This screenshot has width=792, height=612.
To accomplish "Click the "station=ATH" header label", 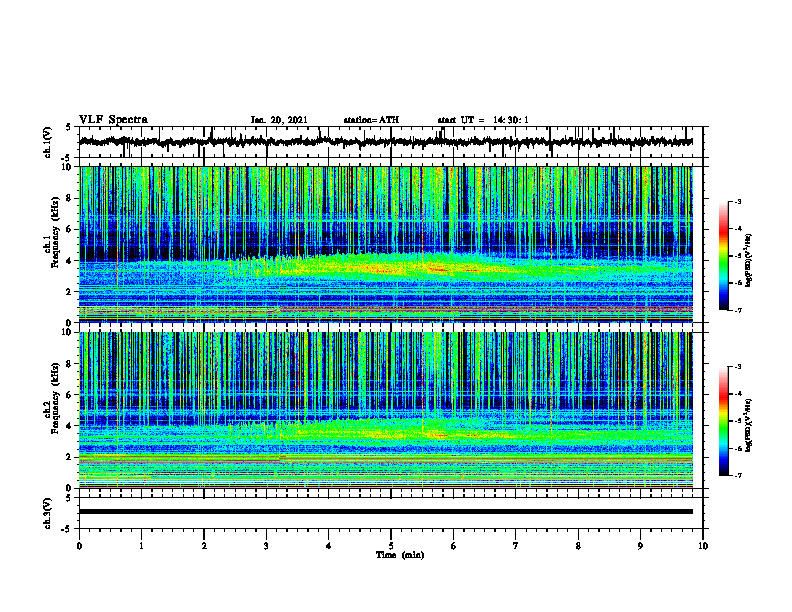I will tap(371, 120).
